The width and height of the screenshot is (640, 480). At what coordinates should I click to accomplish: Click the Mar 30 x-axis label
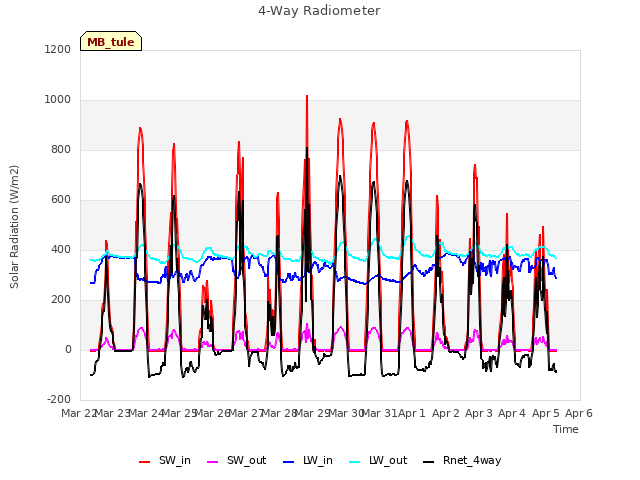click(346, 413)
